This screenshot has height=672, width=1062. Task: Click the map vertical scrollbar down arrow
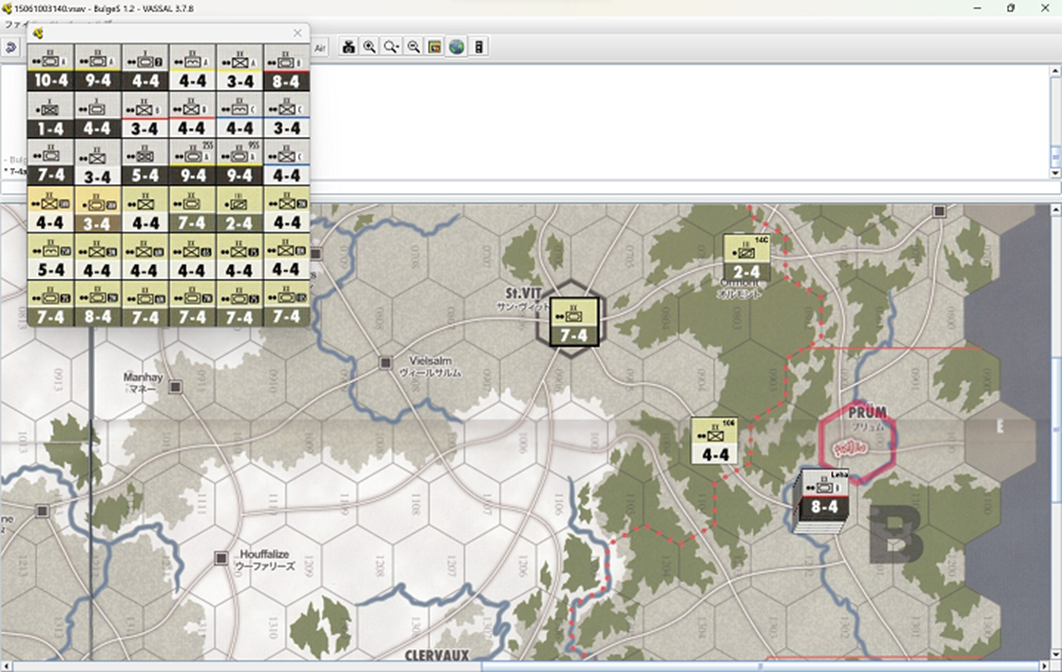[1056, 655]
